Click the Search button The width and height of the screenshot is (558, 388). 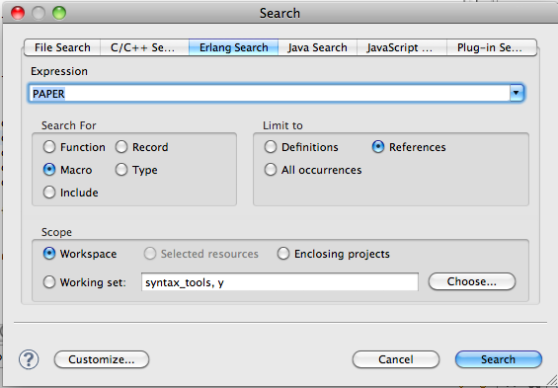tap(498, 360)
